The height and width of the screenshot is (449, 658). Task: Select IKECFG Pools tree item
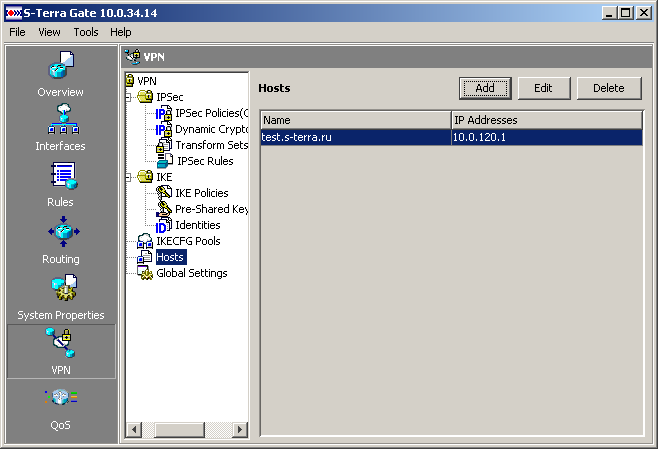[188, 241]
